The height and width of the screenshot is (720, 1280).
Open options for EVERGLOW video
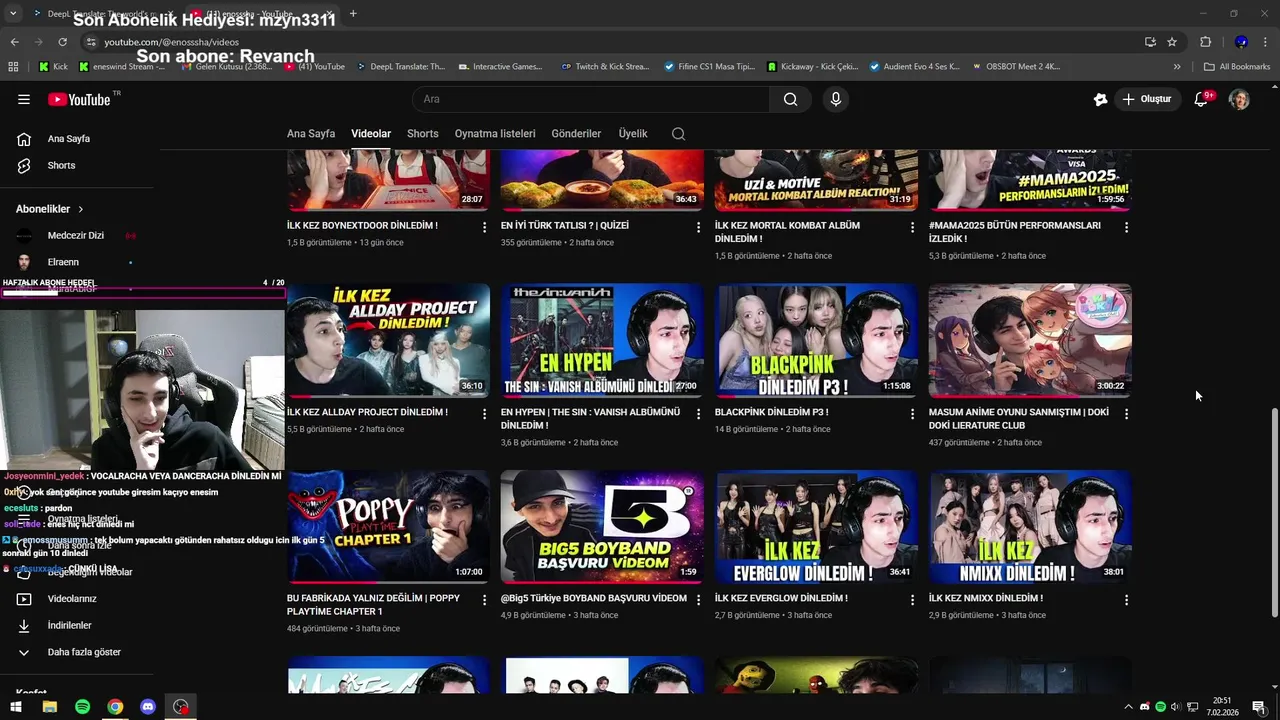tap(912, 600)
